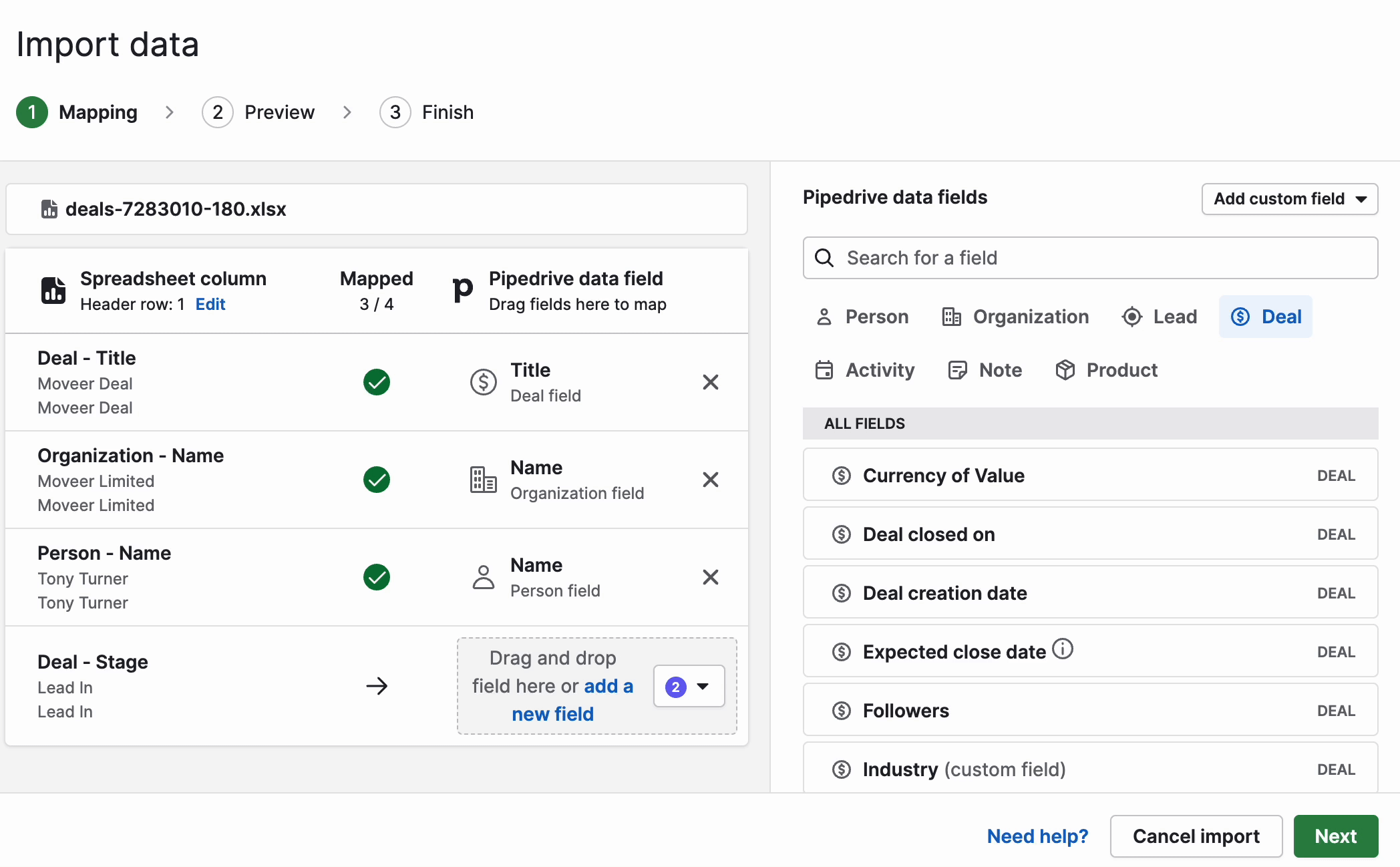
Task: Click the green check for Deal - Title
Action: (377, 382)
